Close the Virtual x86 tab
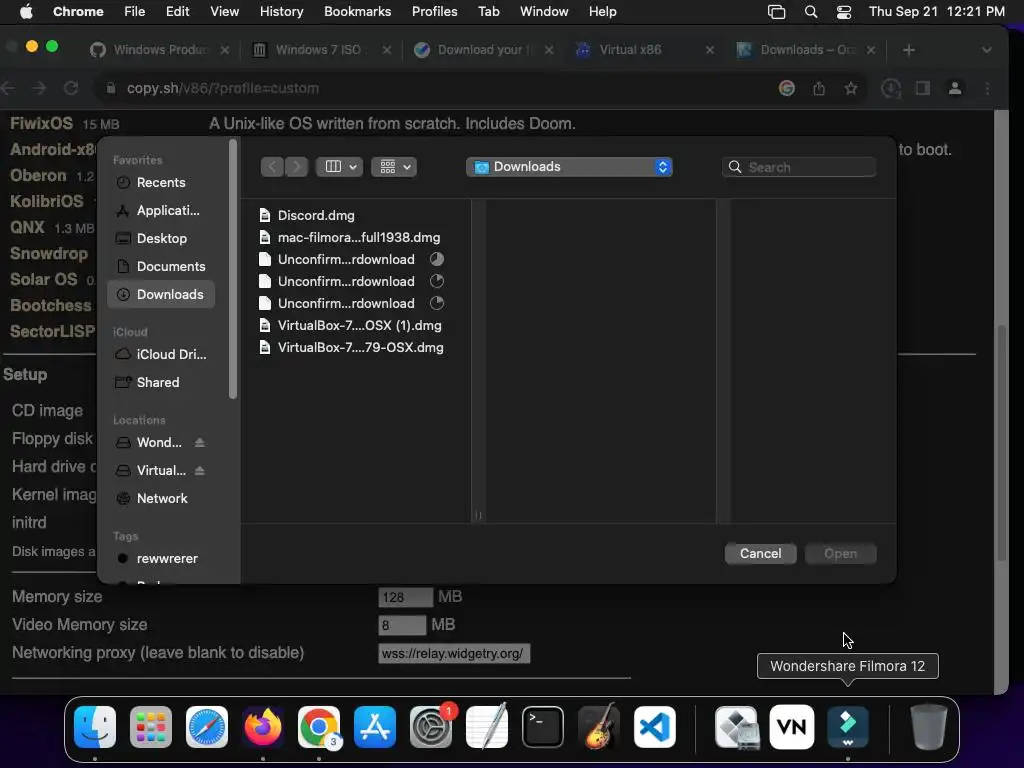This screenshot has height=768, width=1024. click(710, 50)
